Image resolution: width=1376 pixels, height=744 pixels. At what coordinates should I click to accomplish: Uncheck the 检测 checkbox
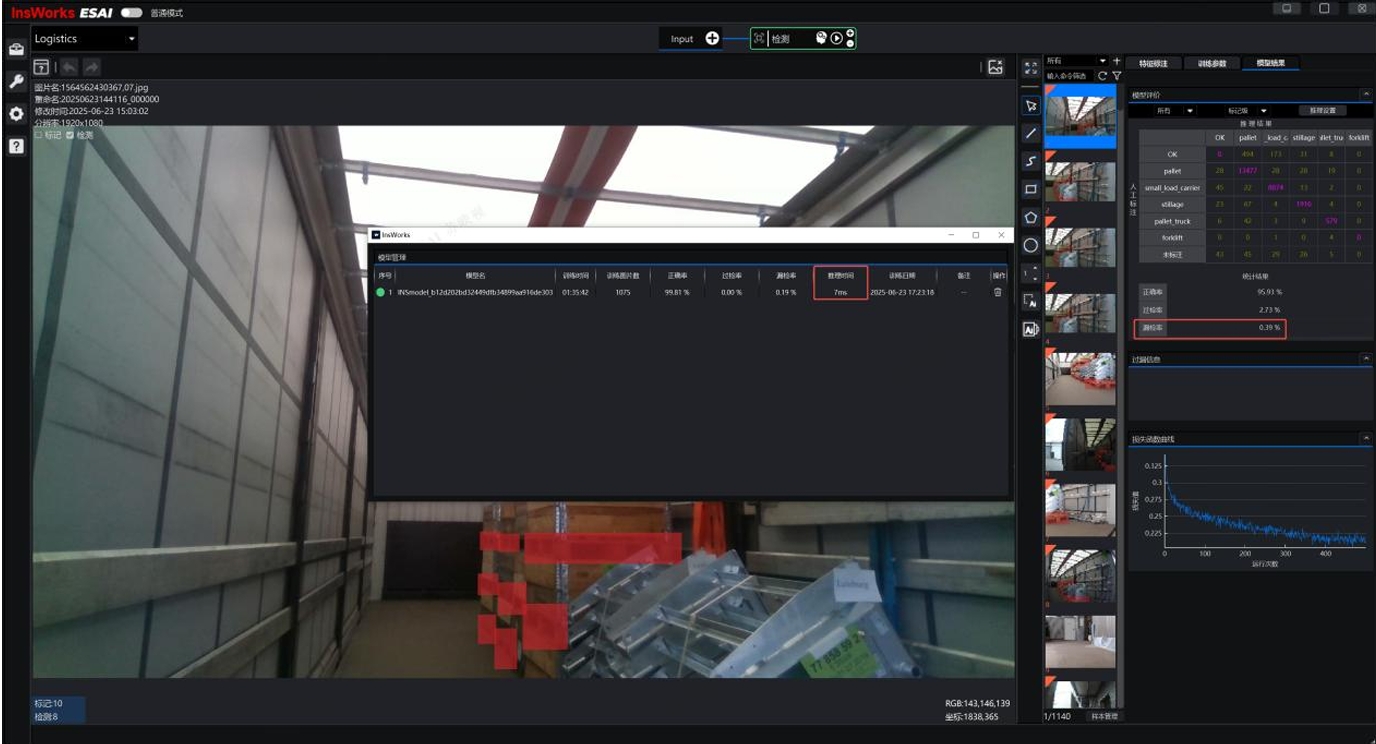tap(70, 135)
